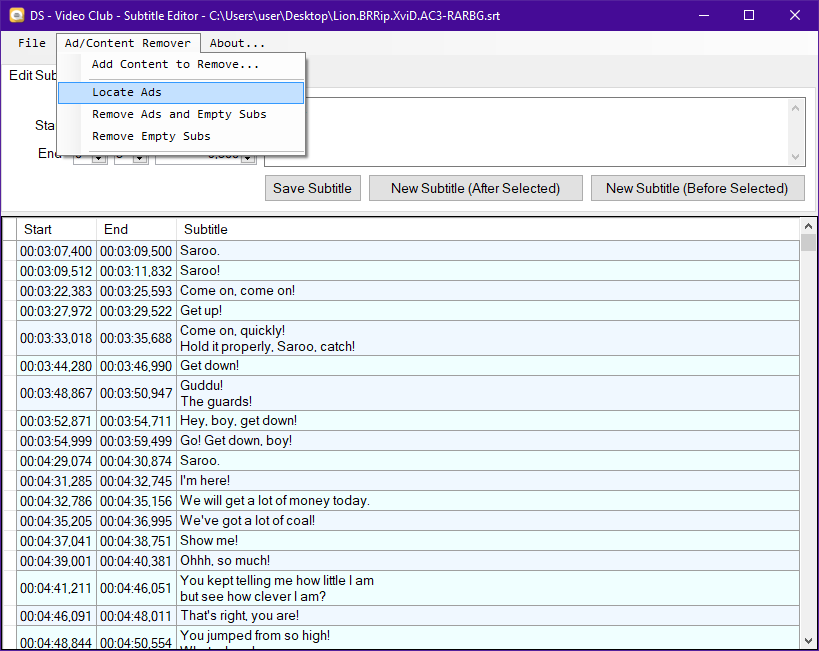
Task: Select end time 00:04:46,051
Action: coord(136,588)
